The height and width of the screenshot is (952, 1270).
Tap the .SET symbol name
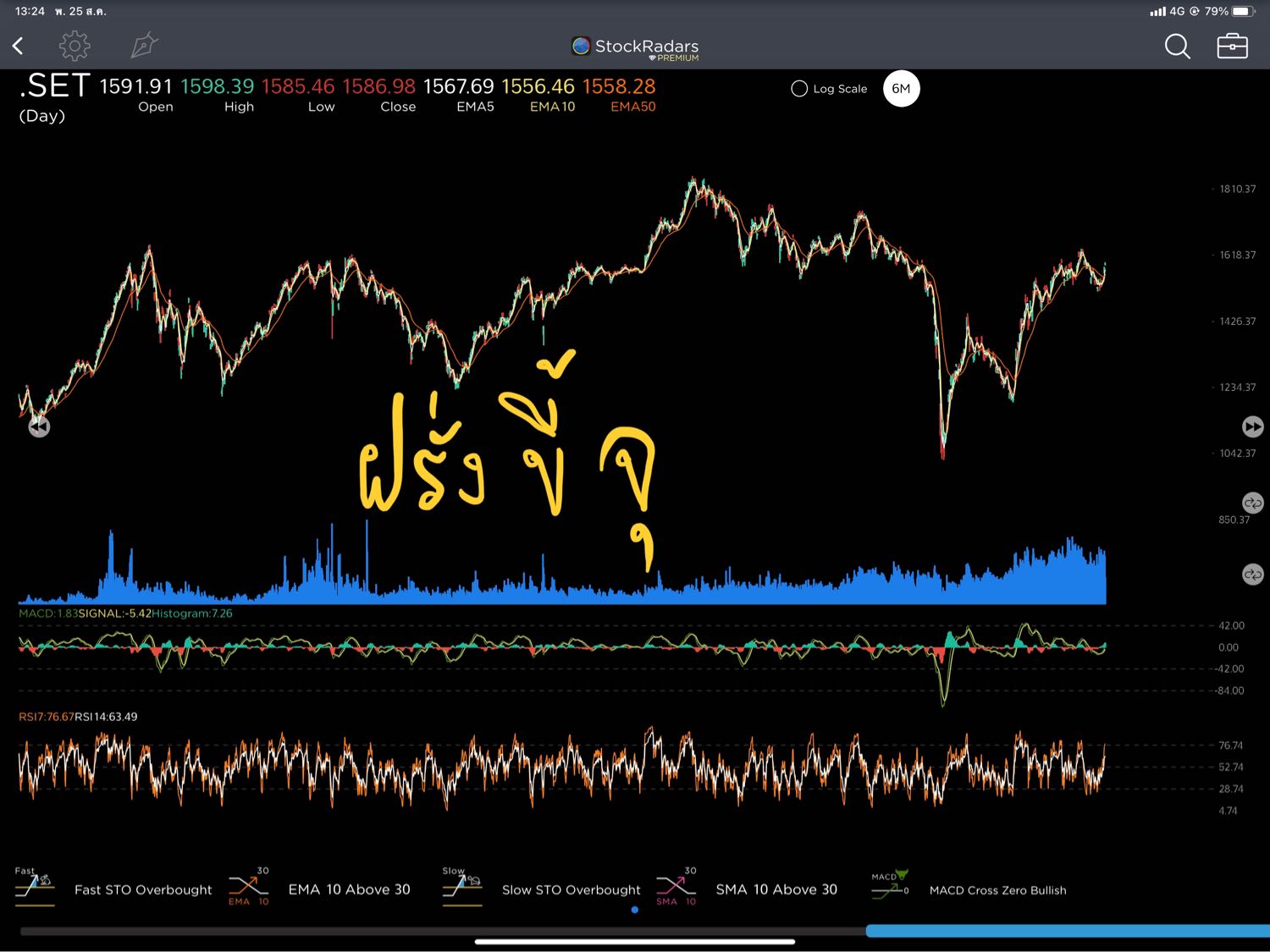[x=55, y=85]
